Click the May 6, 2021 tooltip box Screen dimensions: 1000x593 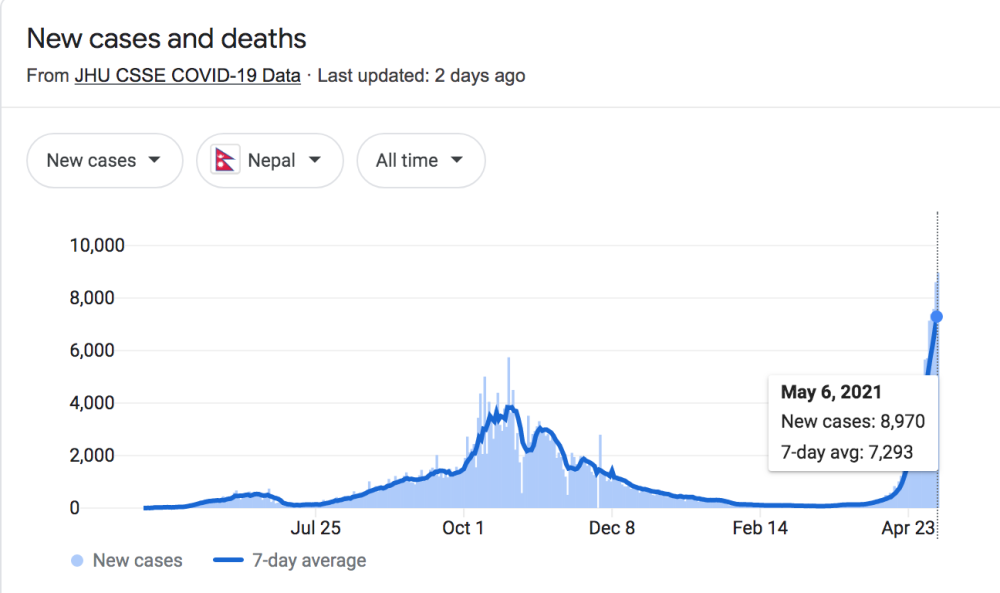click(x=853, y=423)
